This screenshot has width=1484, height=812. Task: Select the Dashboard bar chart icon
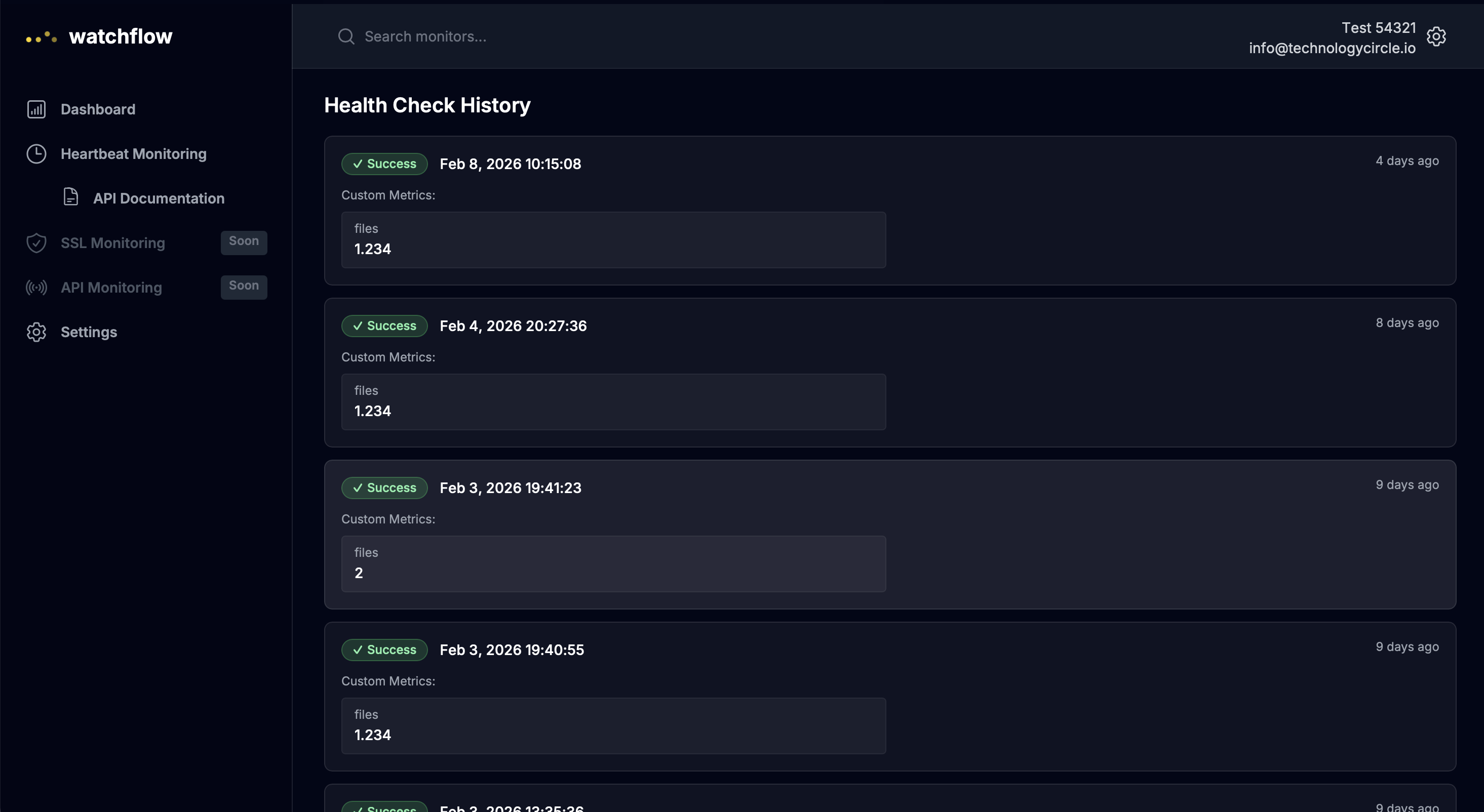[x=36, y=109]
